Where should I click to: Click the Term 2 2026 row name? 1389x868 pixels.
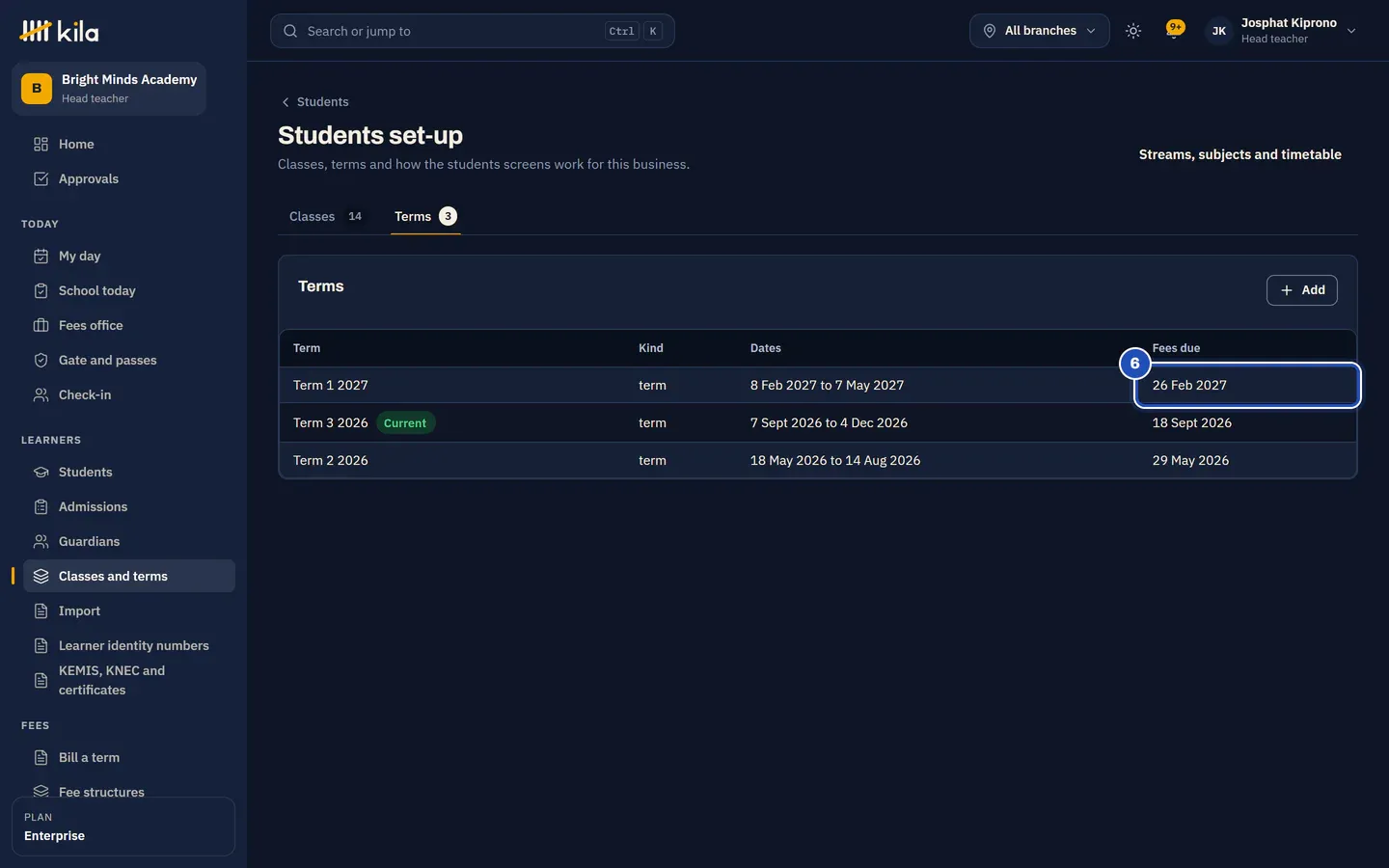[331, 461]
